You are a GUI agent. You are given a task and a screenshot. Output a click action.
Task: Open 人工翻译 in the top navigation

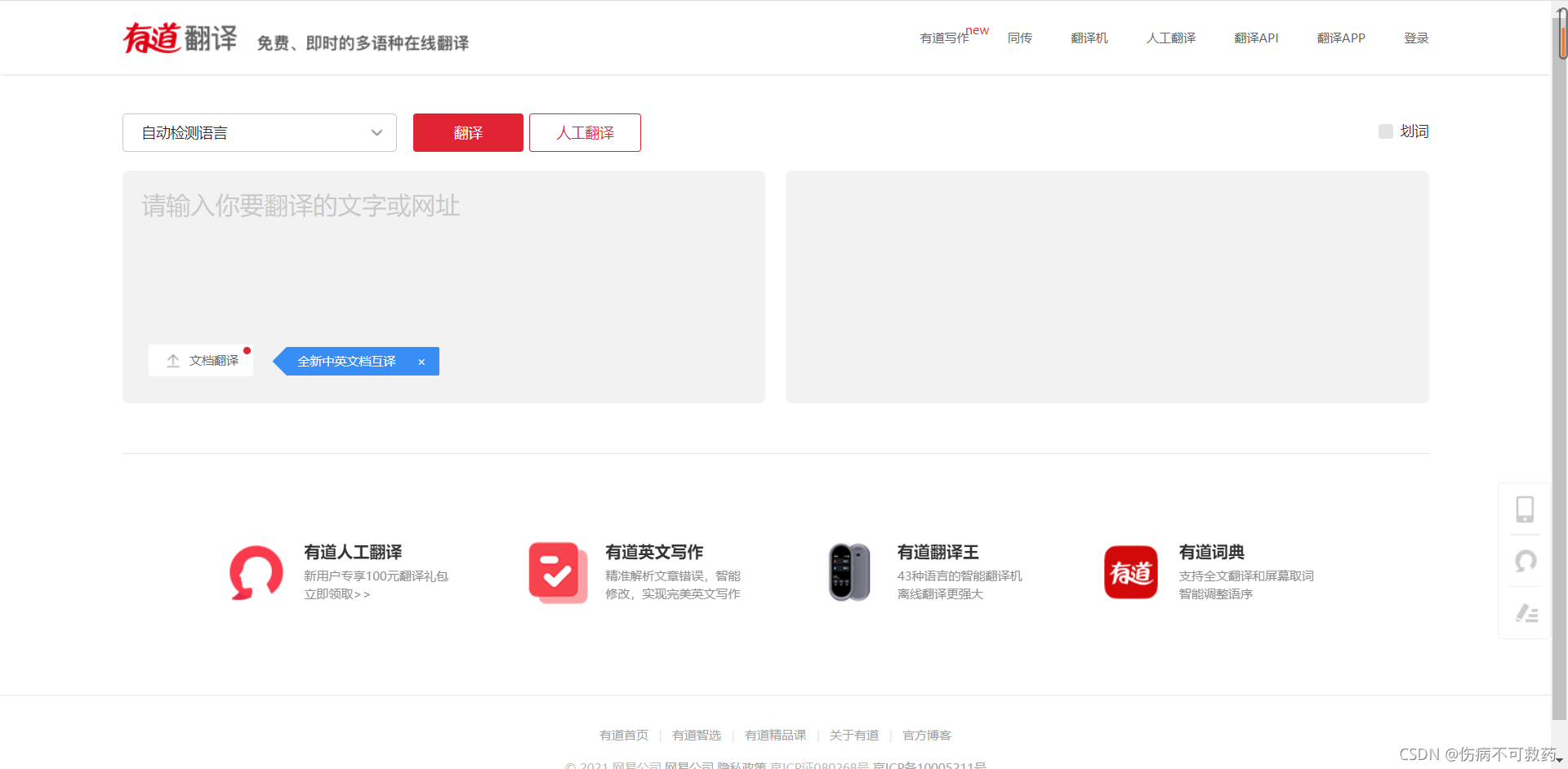(1171, 38)
